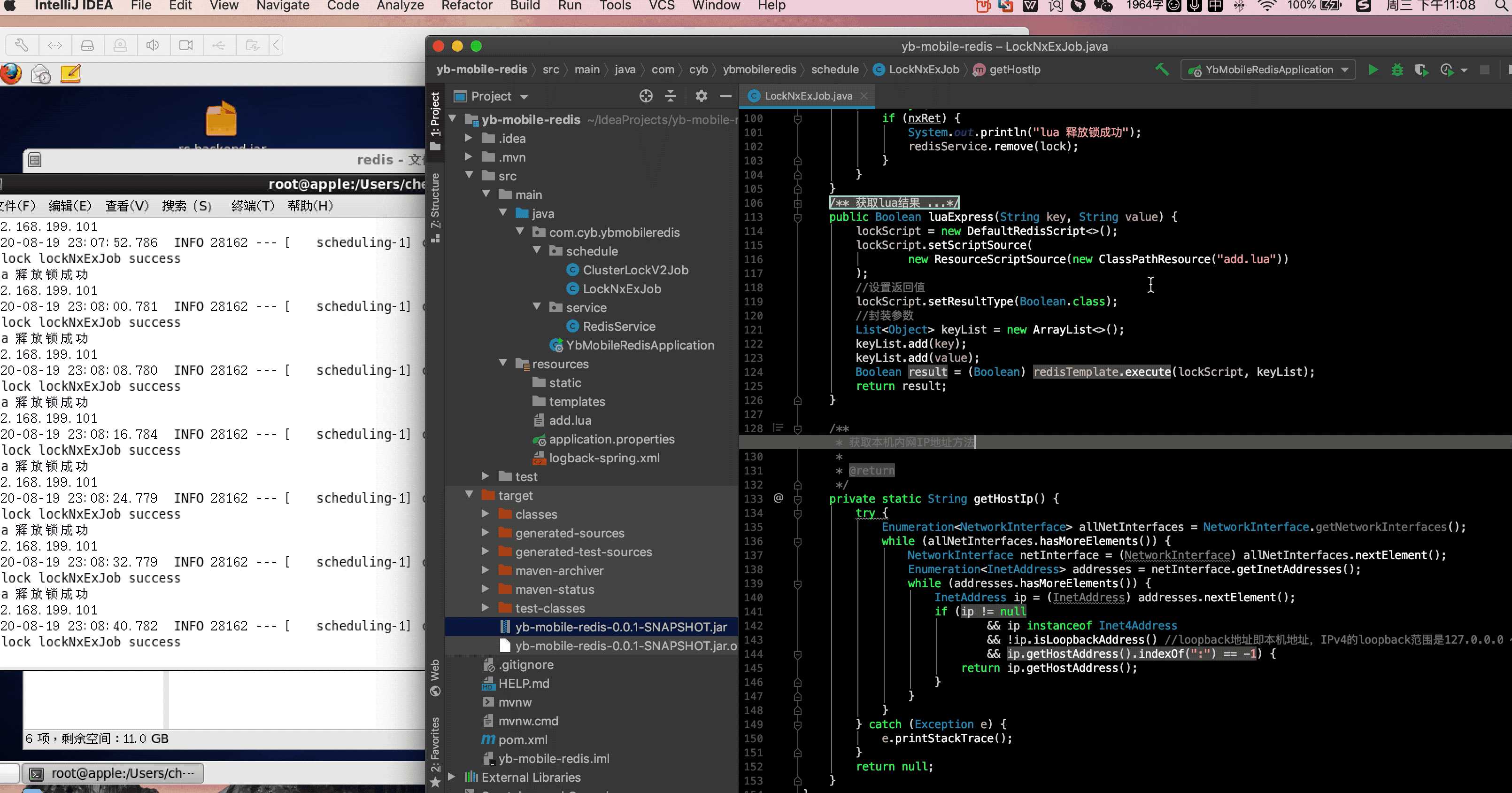Click LockNxExJob breadcrumb in navigation bar
The height and width of the screenshot is (793, 1512).
[x=916, y=70]
